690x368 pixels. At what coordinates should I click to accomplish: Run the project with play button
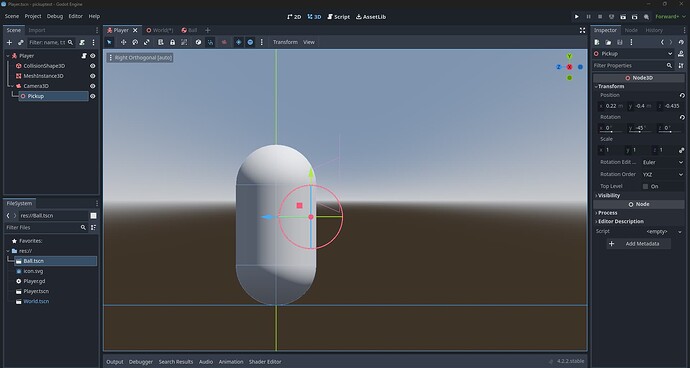point(576,17)
